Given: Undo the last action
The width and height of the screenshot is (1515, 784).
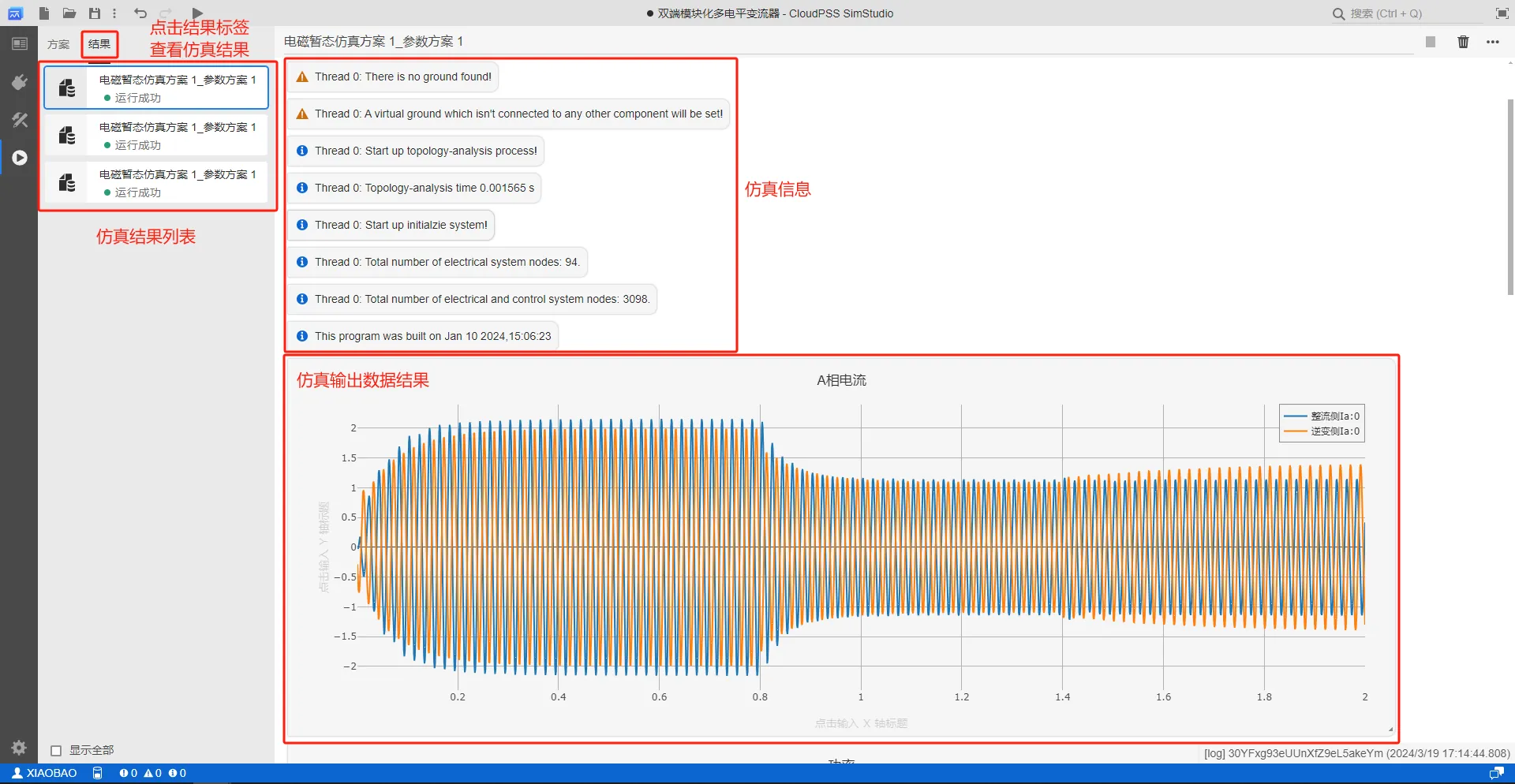Looking at the screenshot, I should click(x=140, y=13).
